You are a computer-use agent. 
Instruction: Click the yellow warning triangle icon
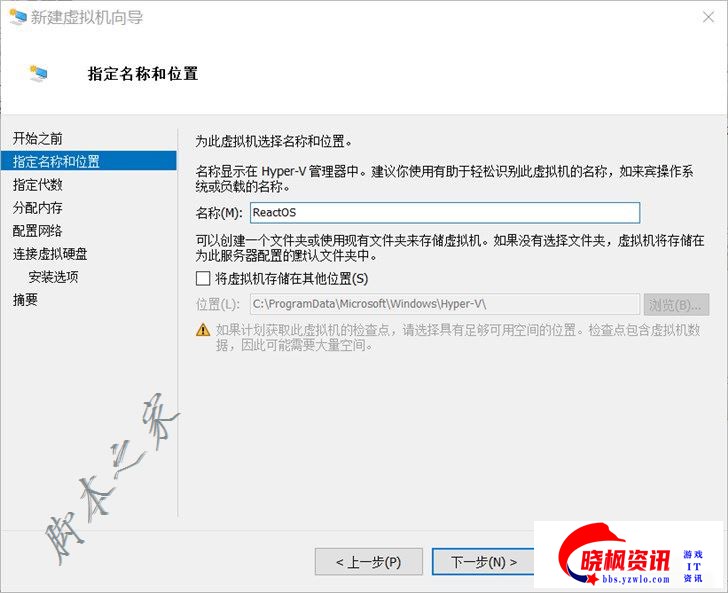pyautogui.click(x=203, y=330)
